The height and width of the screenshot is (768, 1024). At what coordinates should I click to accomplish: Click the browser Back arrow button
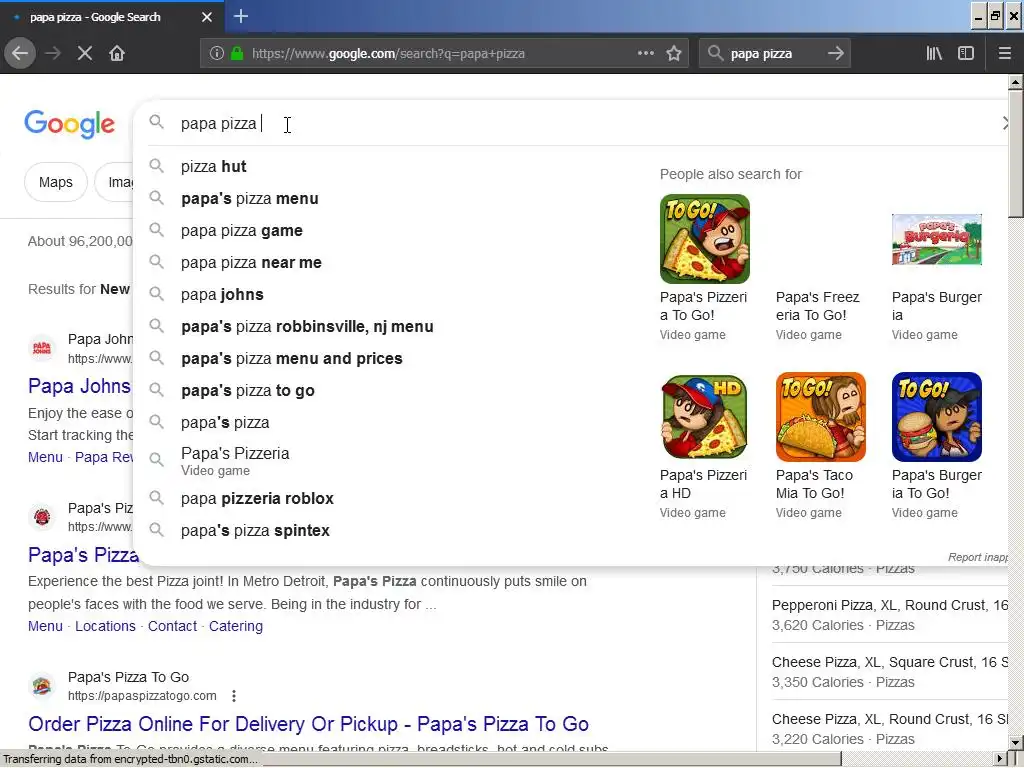tap(20, 54)
